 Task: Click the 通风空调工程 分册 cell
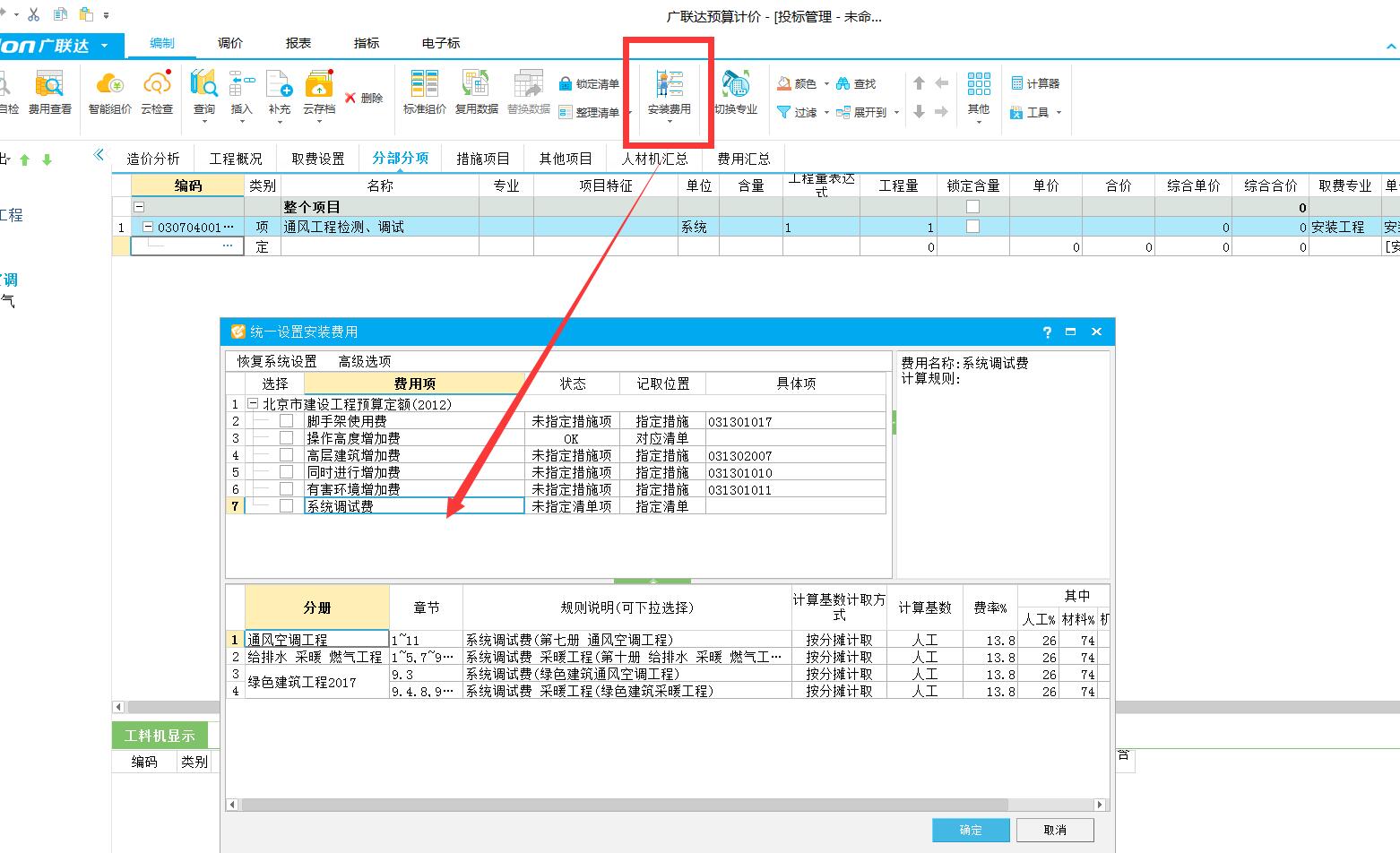coord(317,640)
